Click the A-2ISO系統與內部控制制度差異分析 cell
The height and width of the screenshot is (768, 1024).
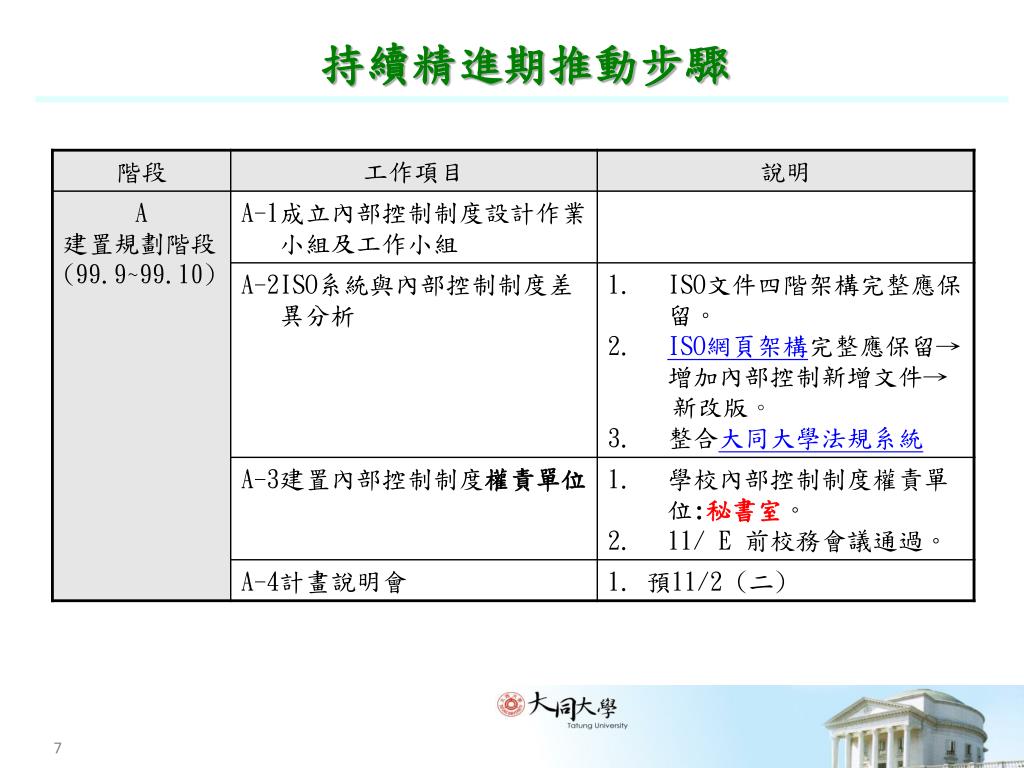coord(413,360)
